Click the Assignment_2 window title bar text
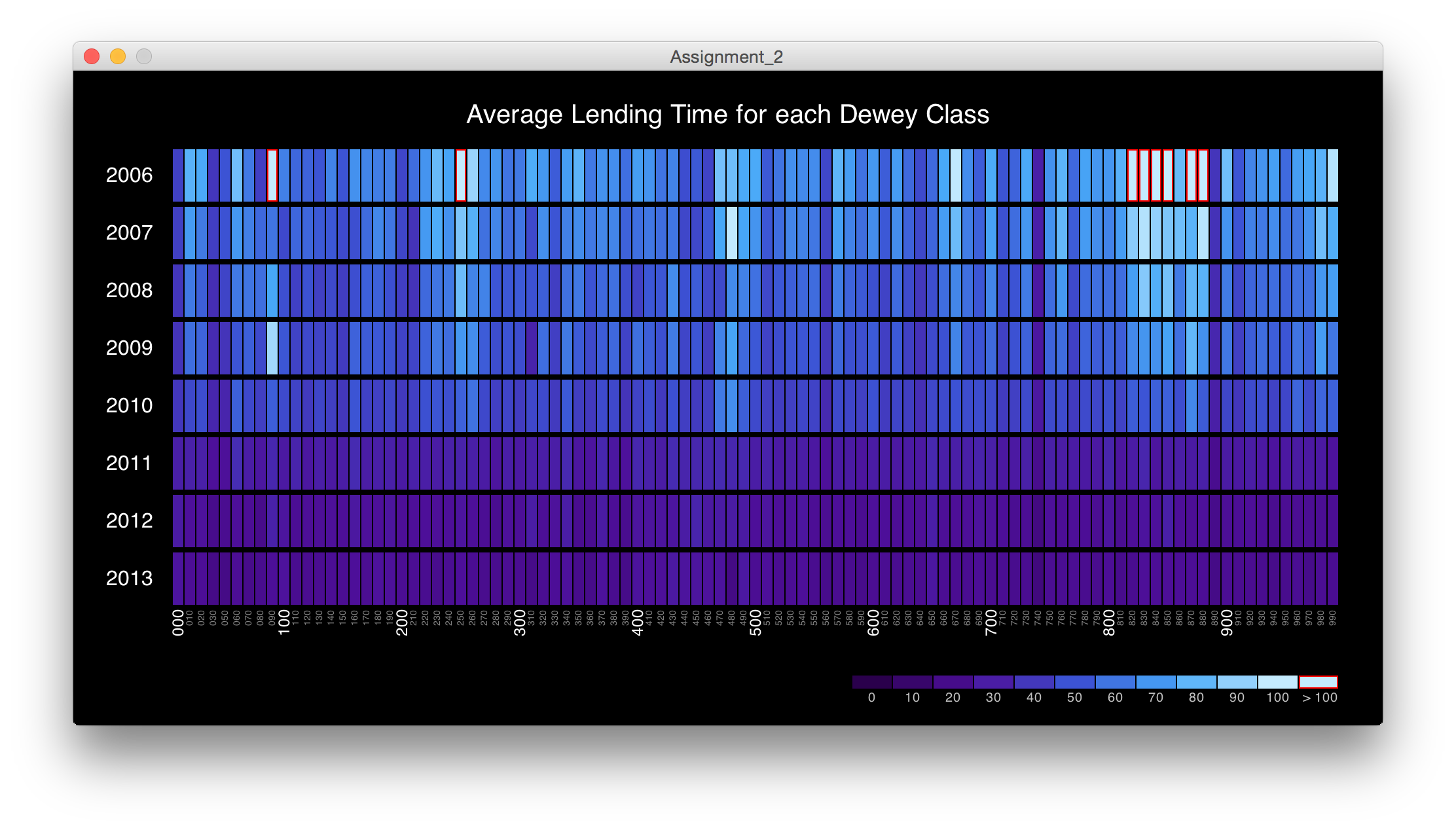 726,57
